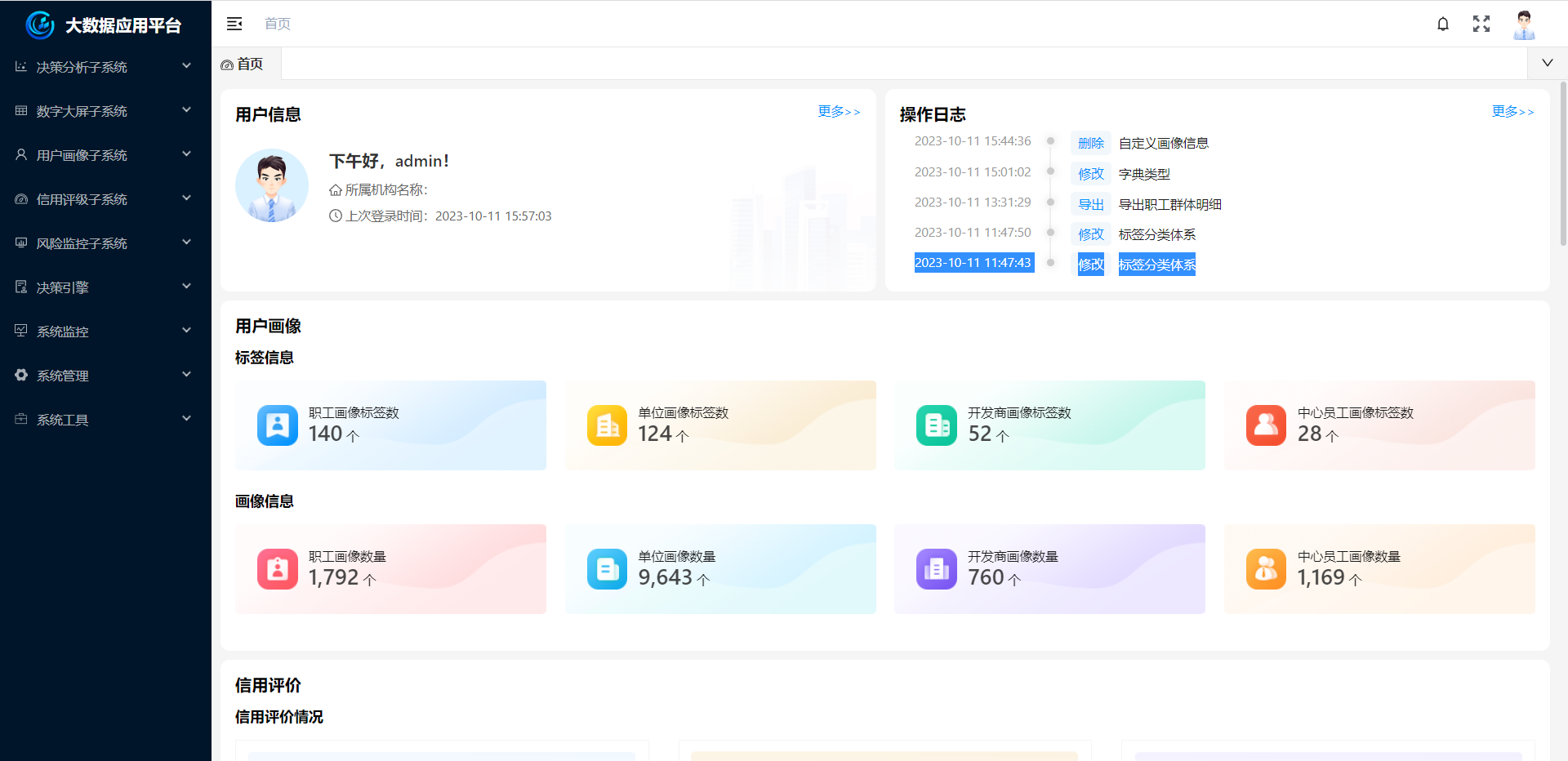
Task: Expand 数字大屏子系统 chevron
Action: (x=186, y=110)
